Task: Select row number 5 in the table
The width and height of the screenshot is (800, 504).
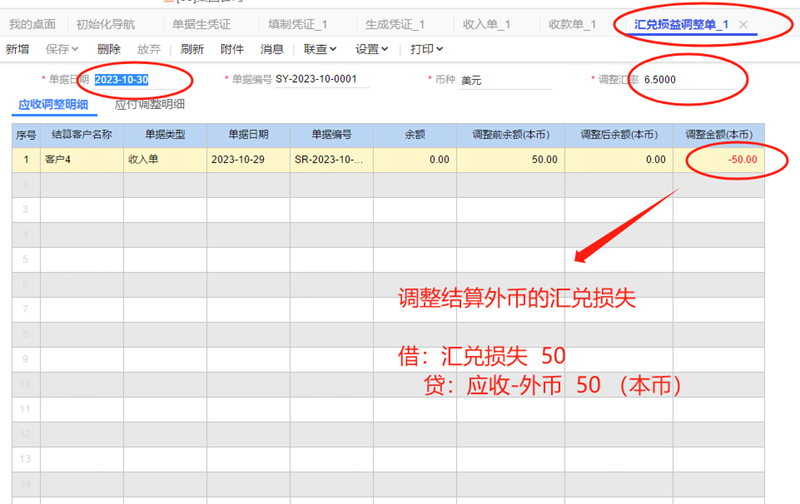Action: 26,259
